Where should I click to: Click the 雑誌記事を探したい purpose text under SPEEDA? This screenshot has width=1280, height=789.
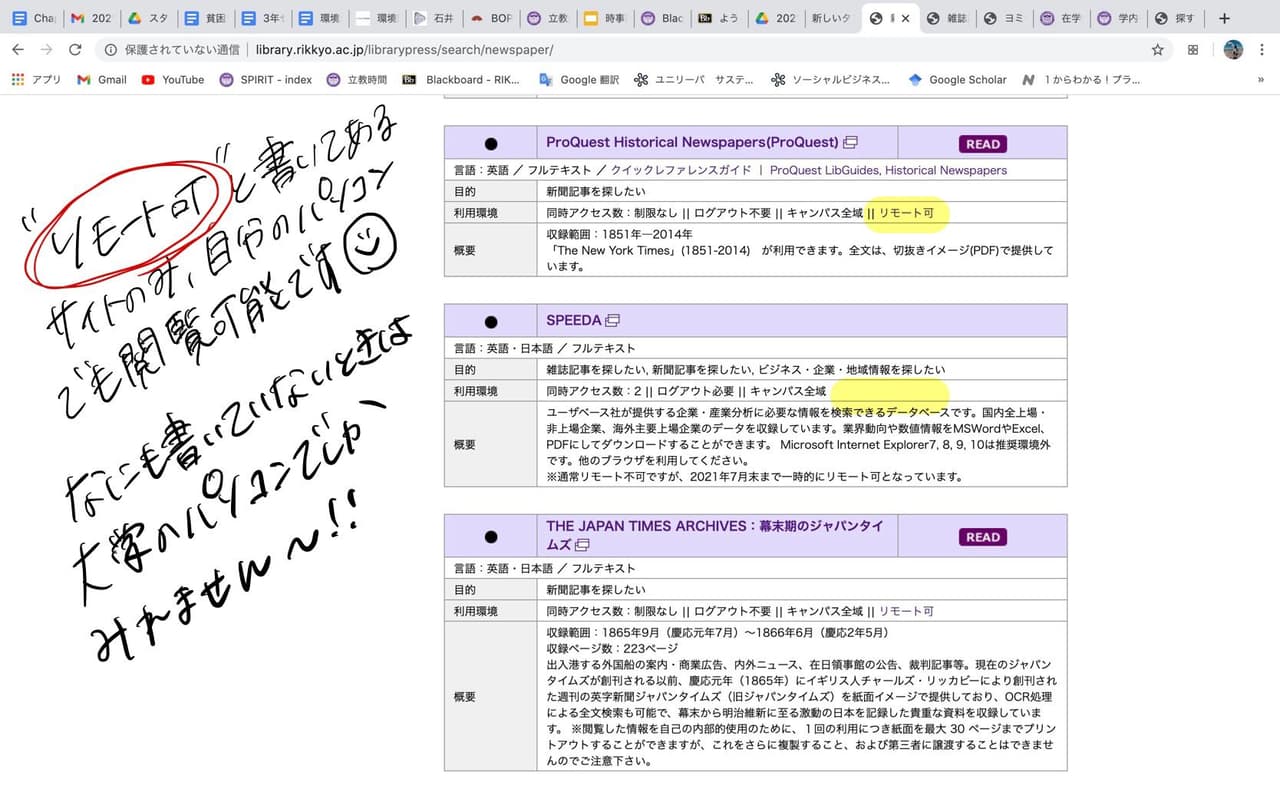595,370
